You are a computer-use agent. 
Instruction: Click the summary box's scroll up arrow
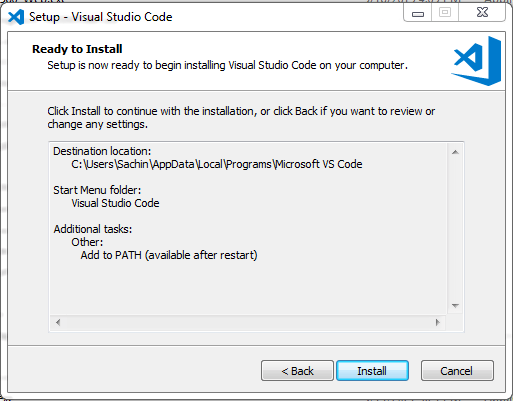coord(455,152)
